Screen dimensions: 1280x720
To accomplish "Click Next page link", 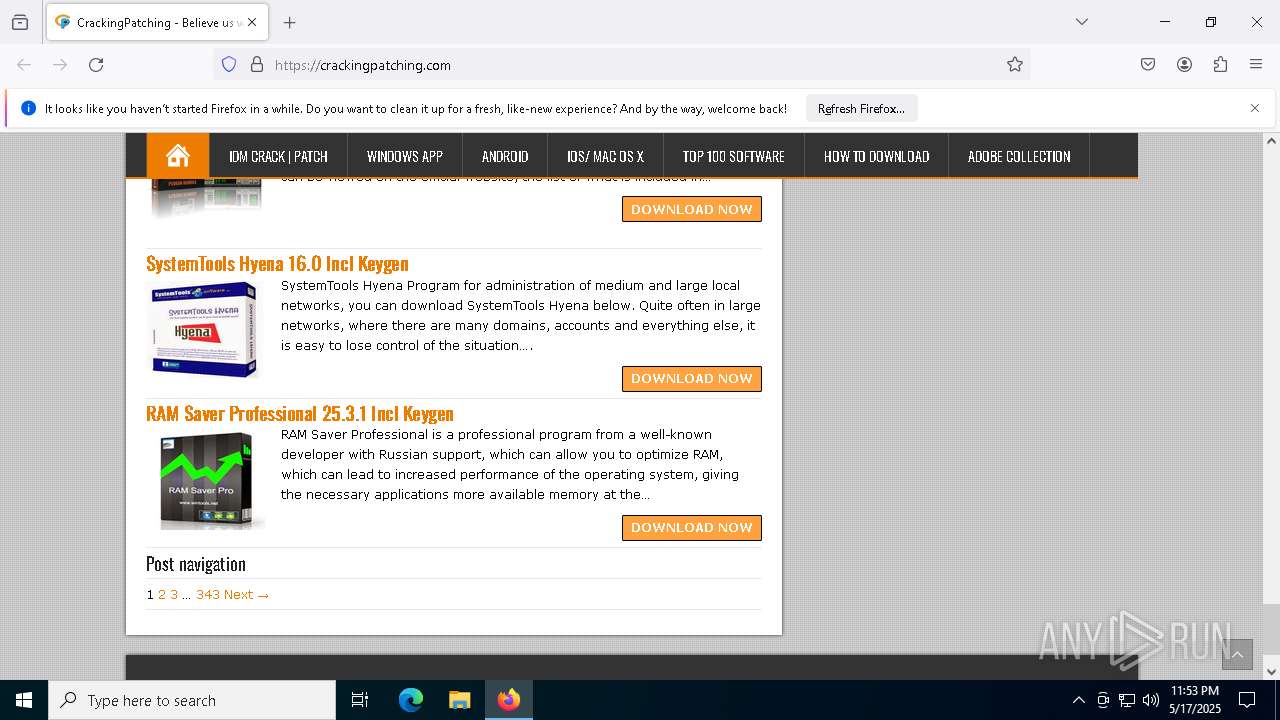I will coord(246,594).
